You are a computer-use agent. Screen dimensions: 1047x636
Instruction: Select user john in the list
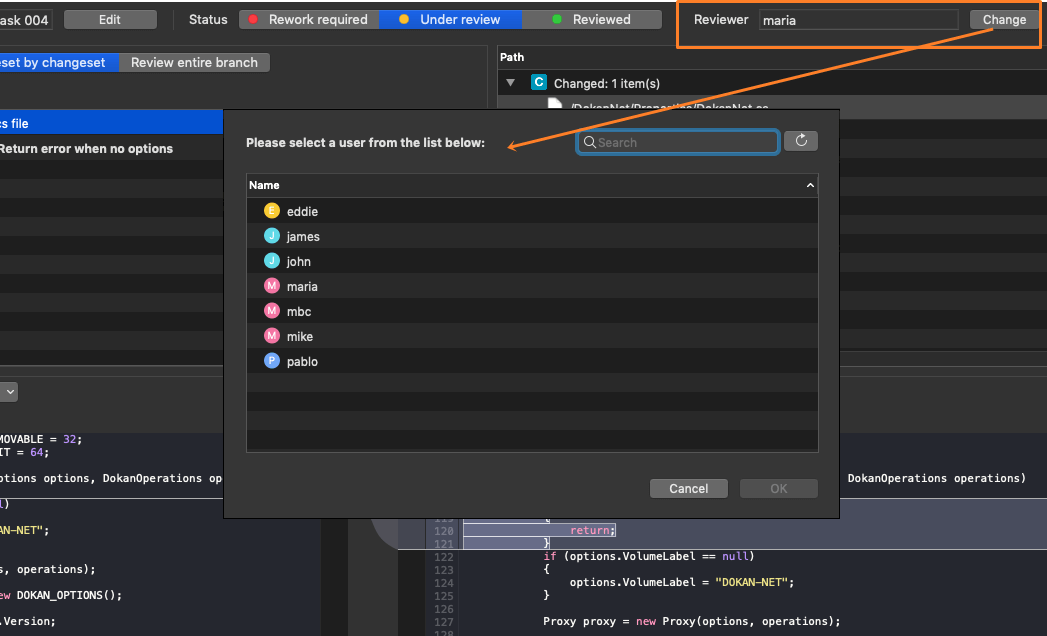click(x=532, y=261)
